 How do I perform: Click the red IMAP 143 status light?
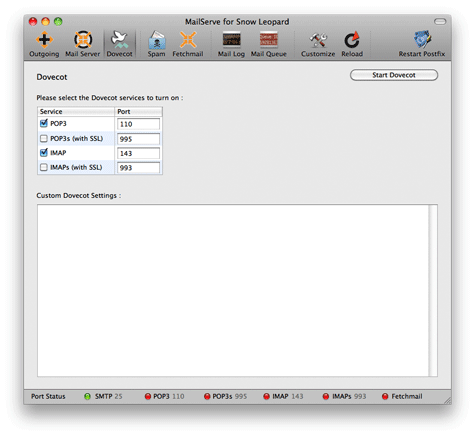point(266,396)
